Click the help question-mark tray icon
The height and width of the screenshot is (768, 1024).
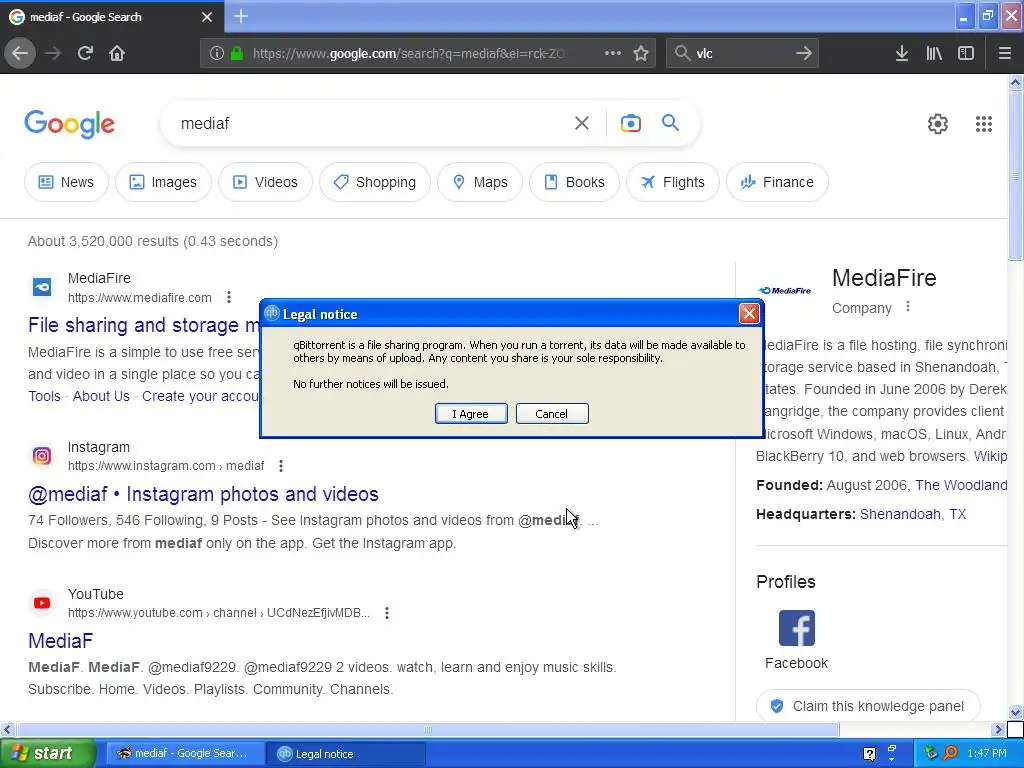(869, 754)
